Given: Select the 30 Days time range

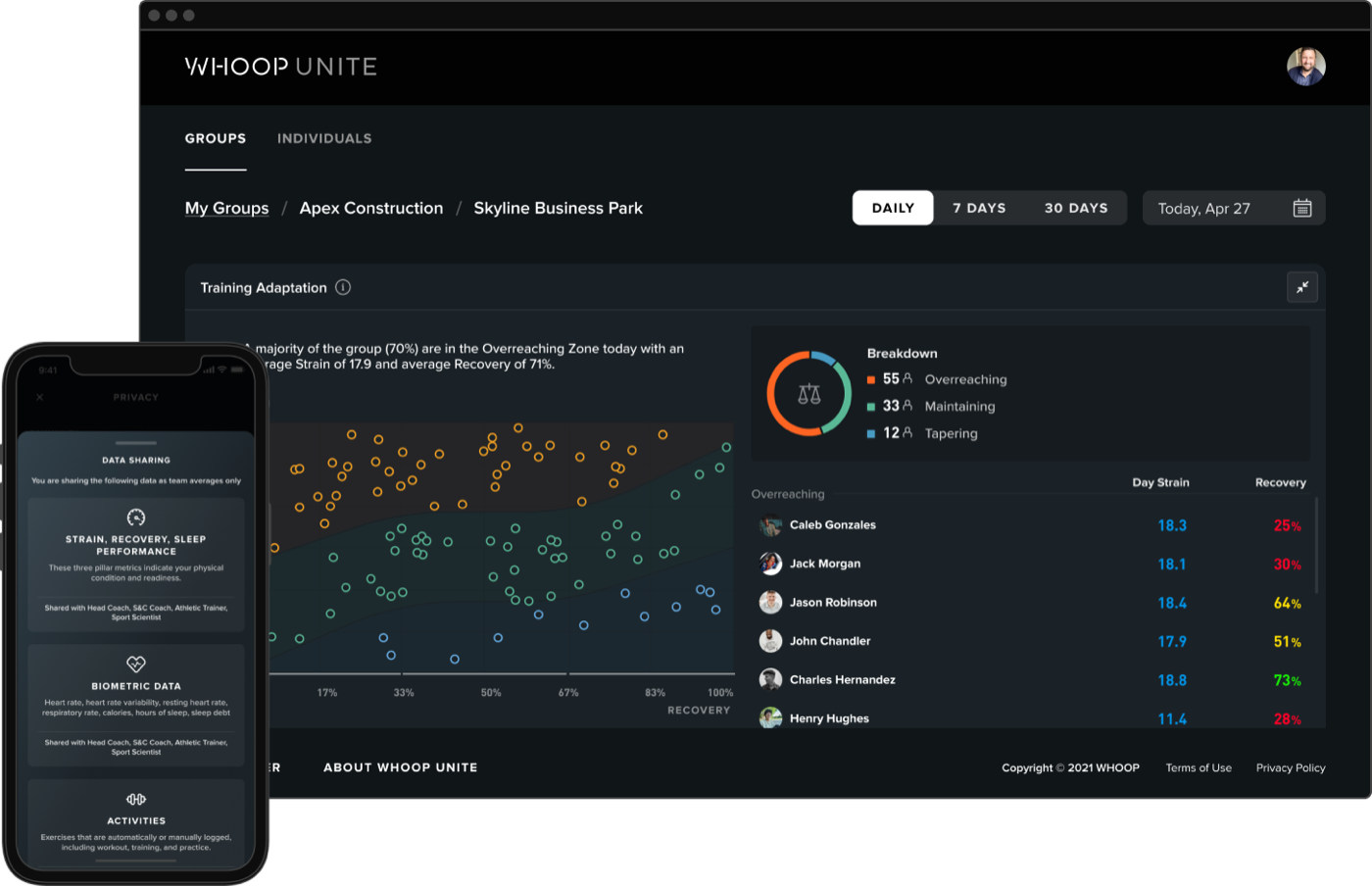Looking at the screenshot, I should (1076, 208).
